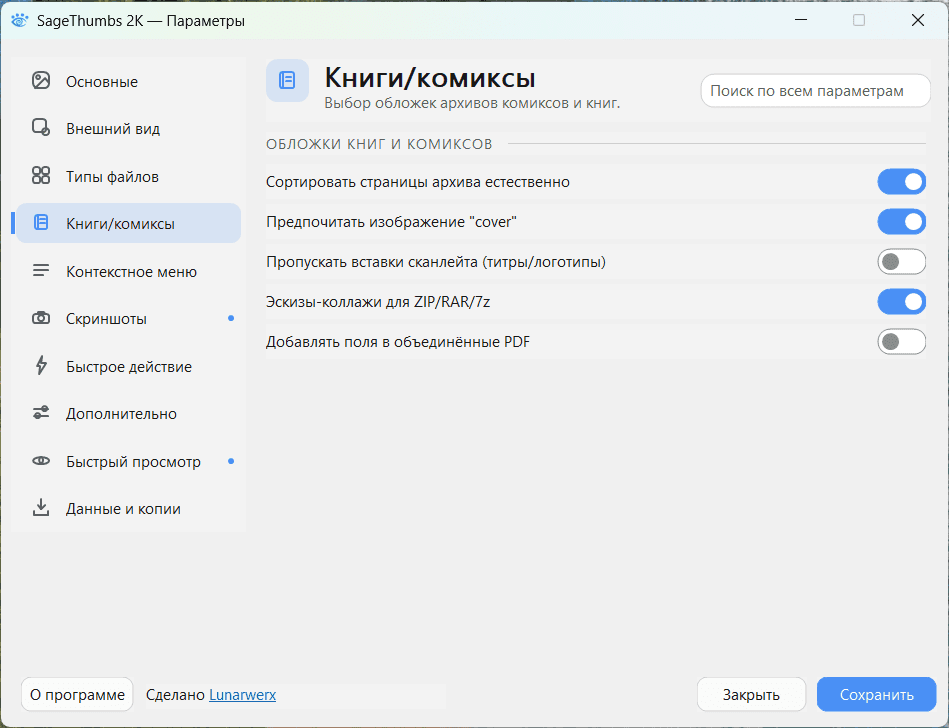Open the Основные settings section
This screenshot has width=949, height=728.
[128, 81]
